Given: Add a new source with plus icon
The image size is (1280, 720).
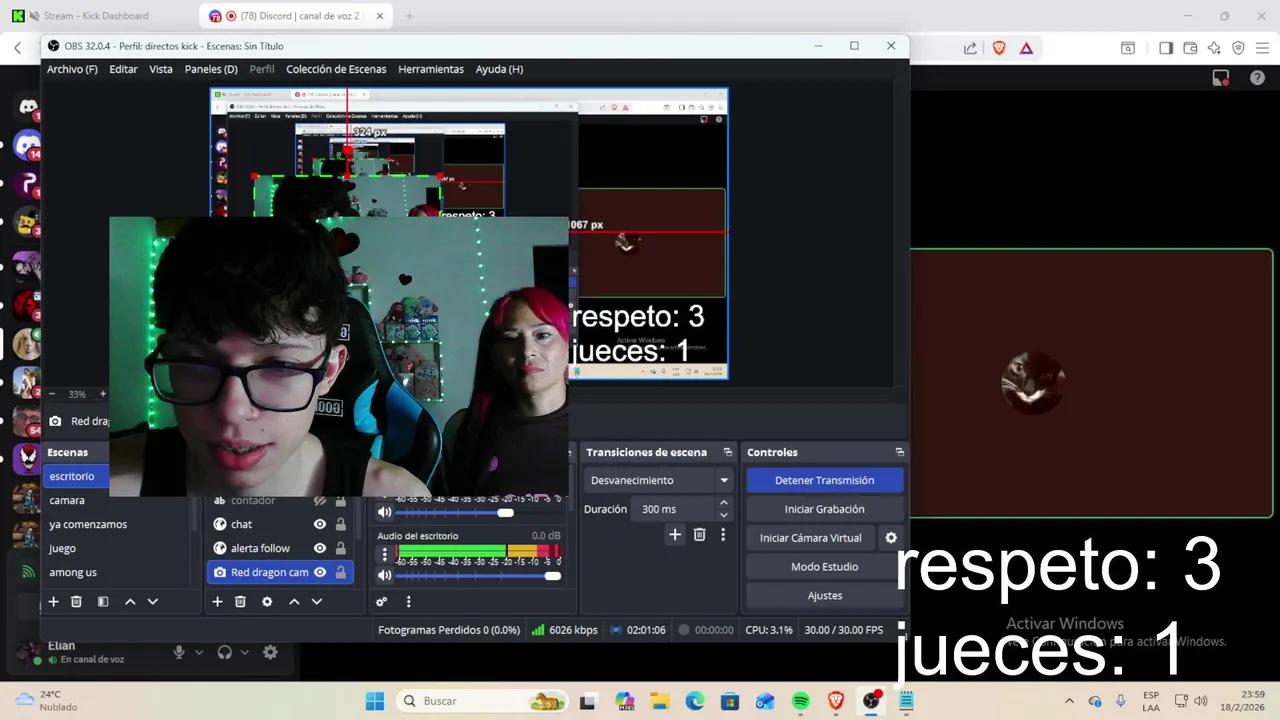Looking at the screenshot, I should coord(217,601).
